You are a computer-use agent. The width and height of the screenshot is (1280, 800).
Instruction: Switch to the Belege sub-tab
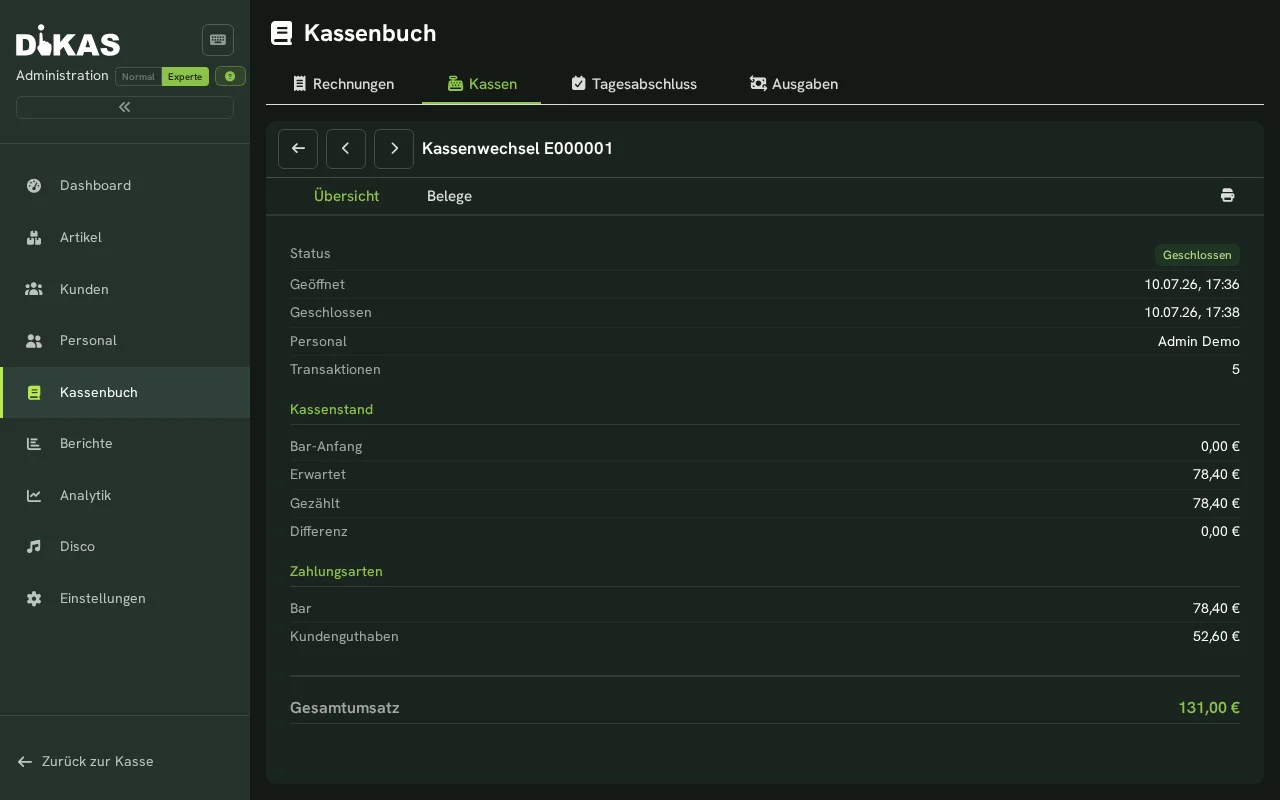449,196
